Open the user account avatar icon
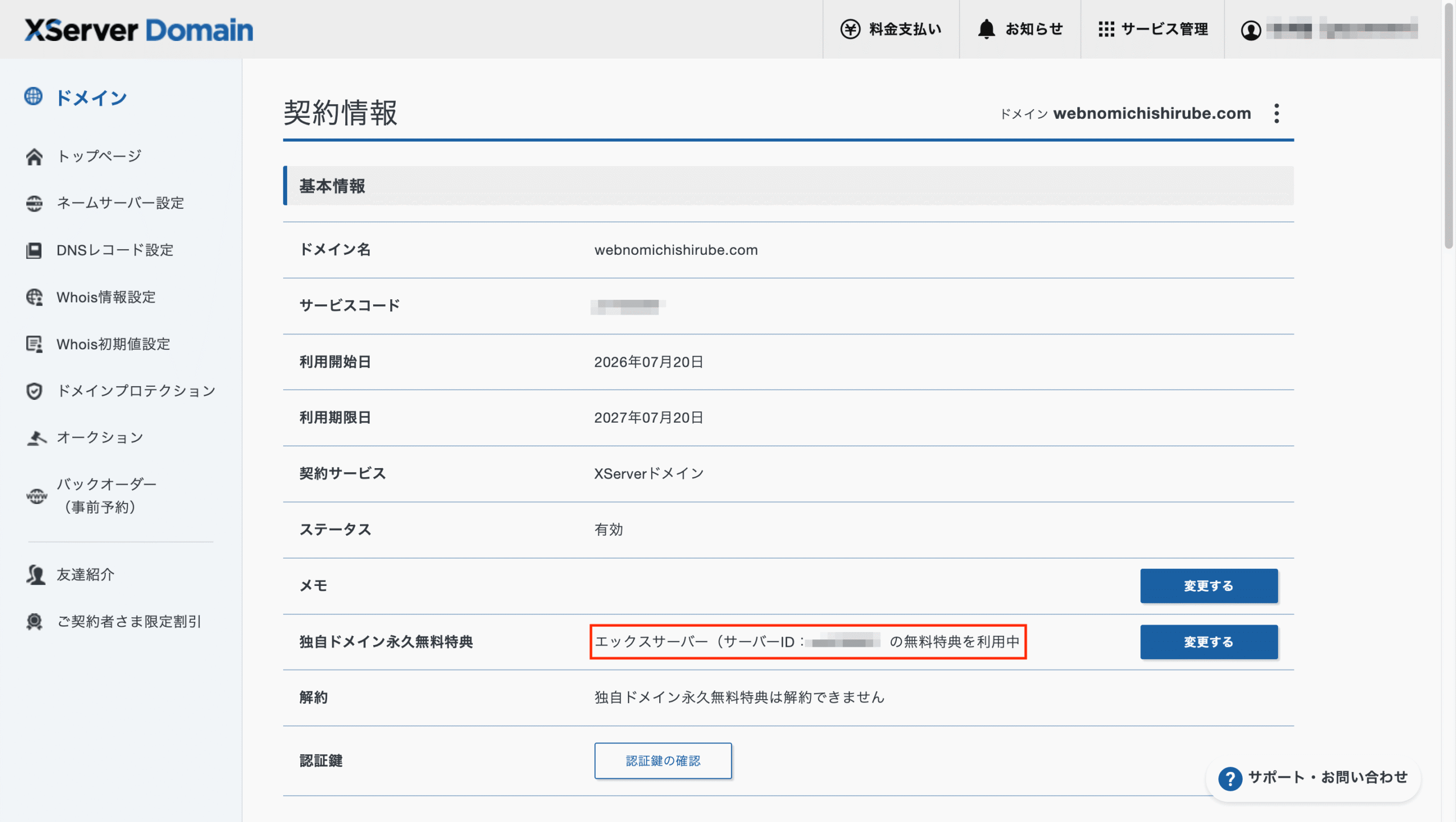1456x822 pixels. 1251,30
